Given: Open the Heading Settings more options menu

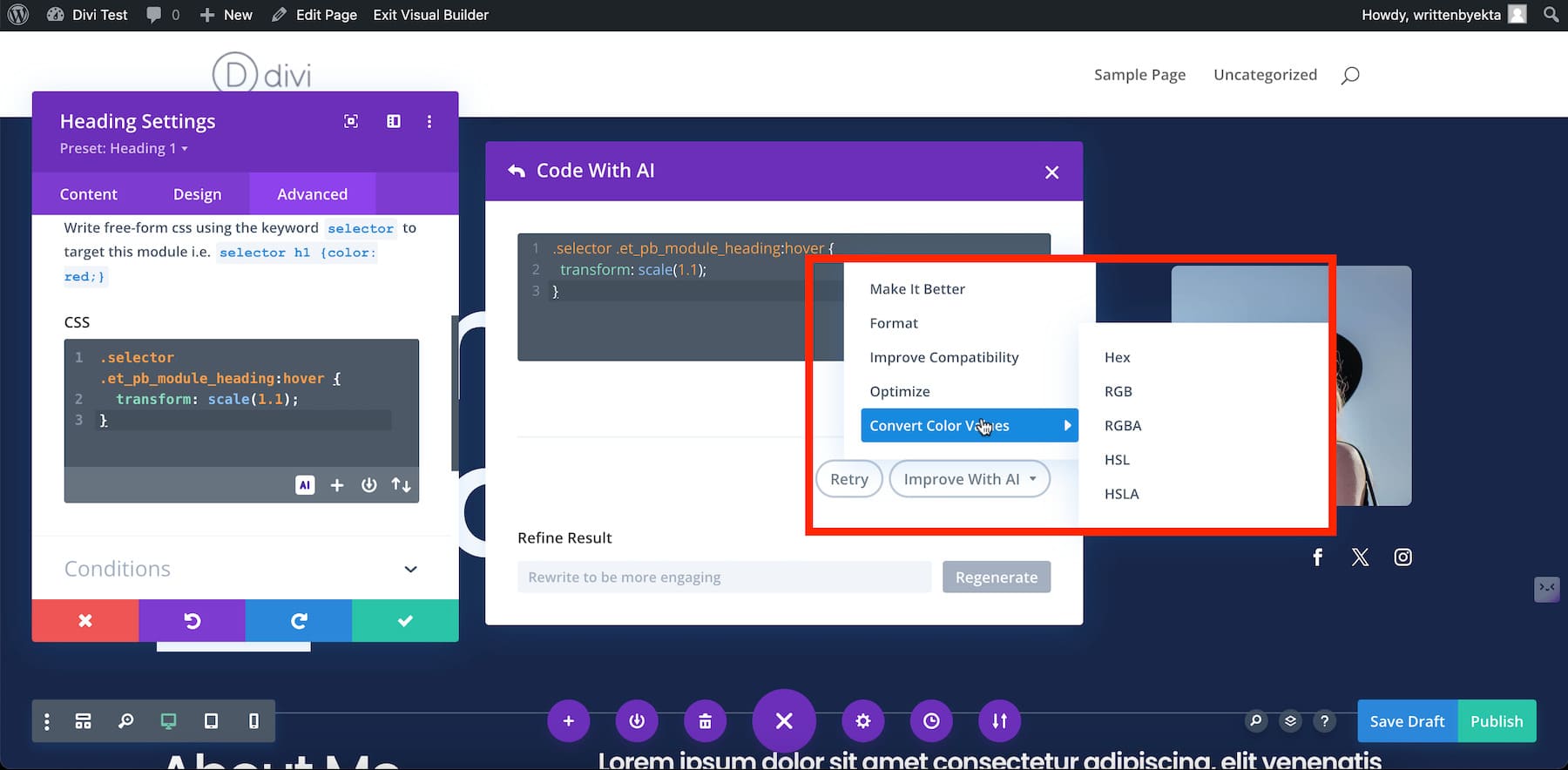Looking at the screenshot, I should click(x=429, y=121).
